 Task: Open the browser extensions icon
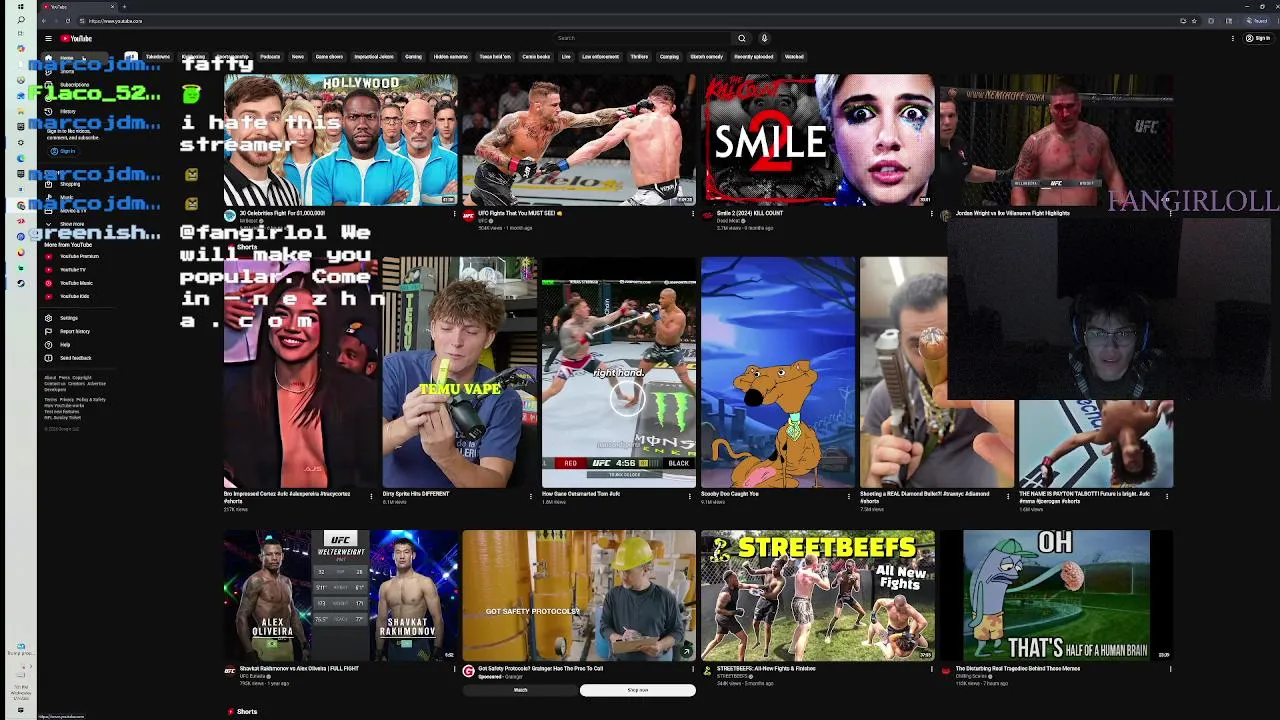1211,20
